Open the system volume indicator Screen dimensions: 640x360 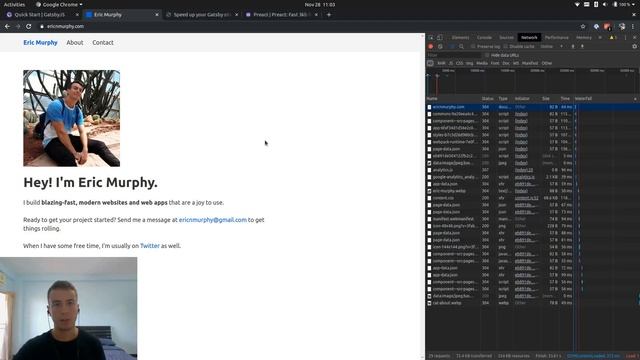point(605,4)
